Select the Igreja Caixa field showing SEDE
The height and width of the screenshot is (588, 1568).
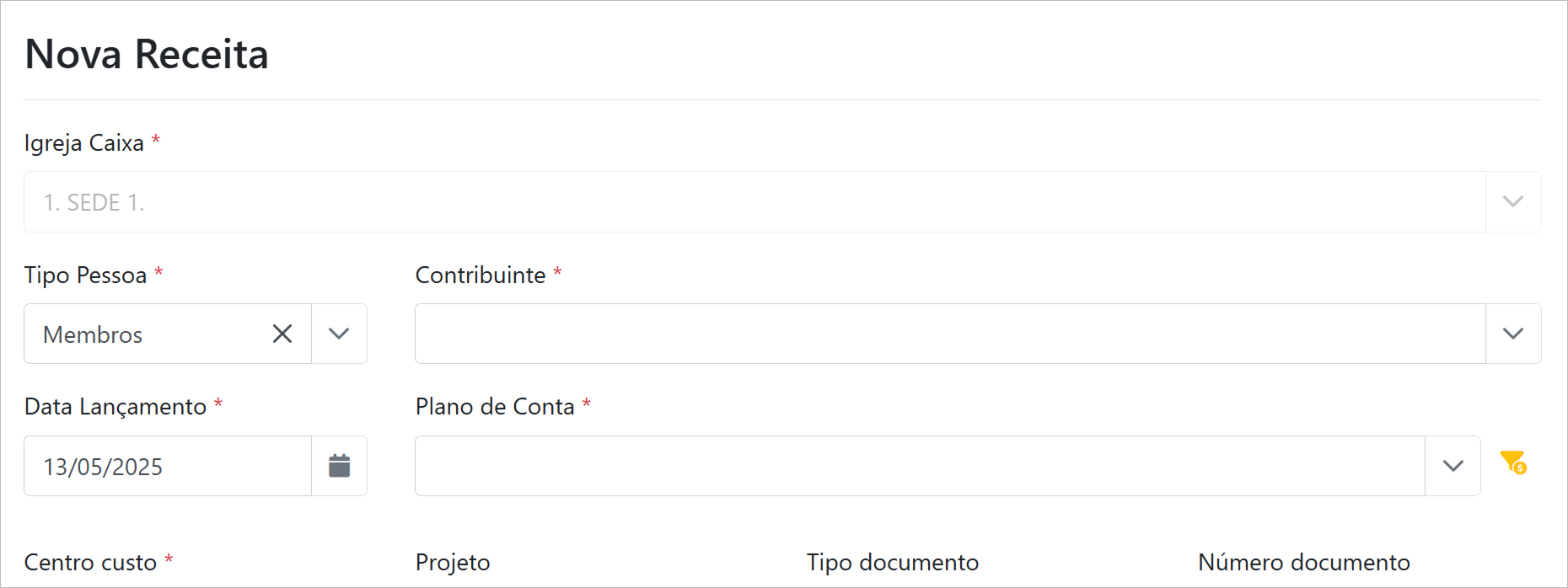coord(754,202)
